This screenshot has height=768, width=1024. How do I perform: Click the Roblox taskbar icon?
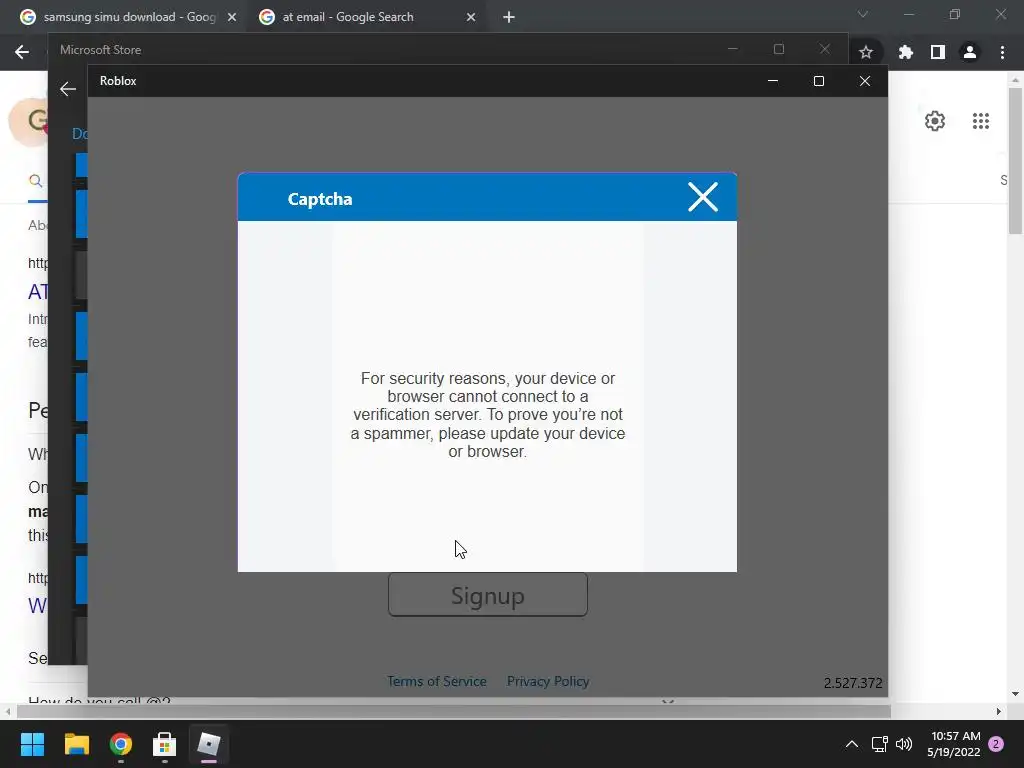coord(209,744)
